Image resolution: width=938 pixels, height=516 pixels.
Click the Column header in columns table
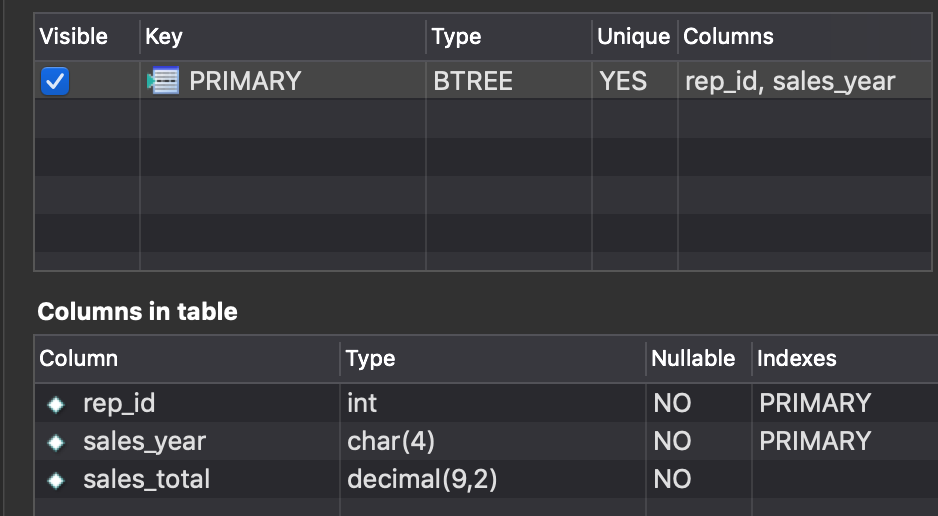[78, 358]
